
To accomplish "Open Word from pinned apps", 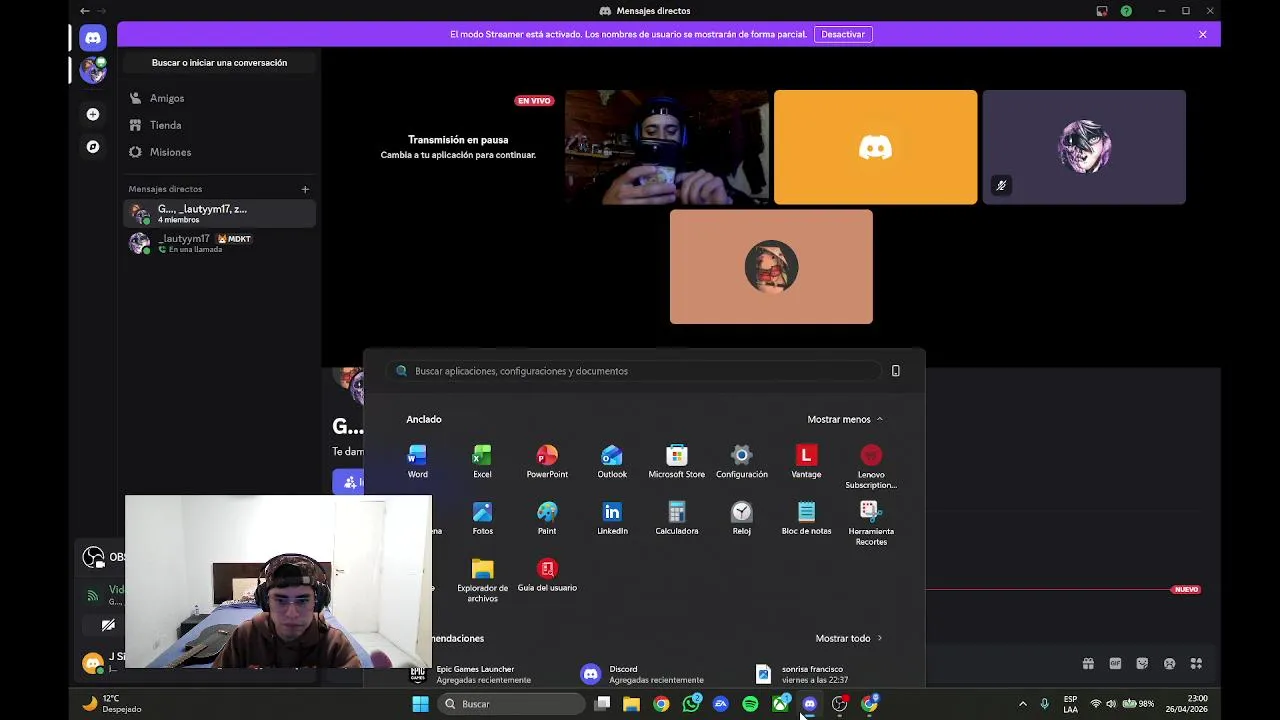I will tap(417, 462).
